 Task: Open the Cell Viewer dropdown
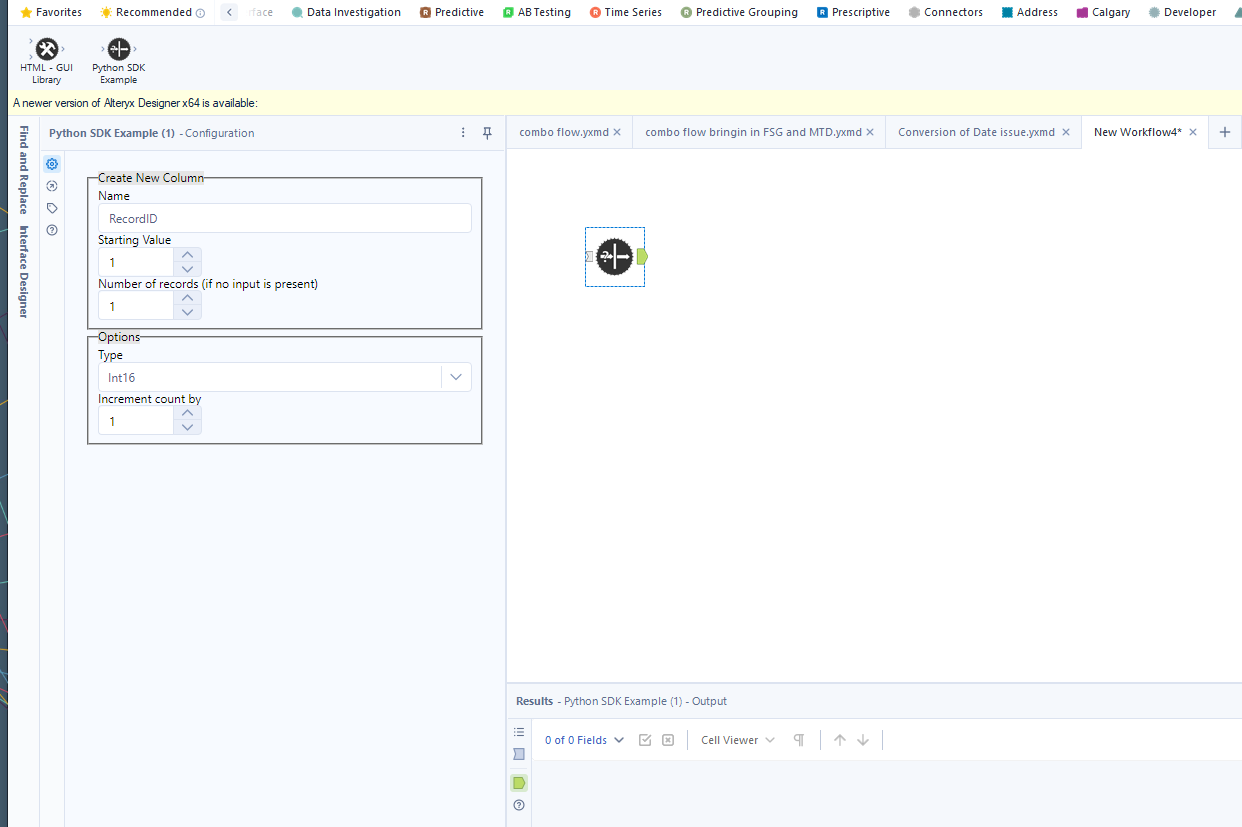click(x=736, y=739)
